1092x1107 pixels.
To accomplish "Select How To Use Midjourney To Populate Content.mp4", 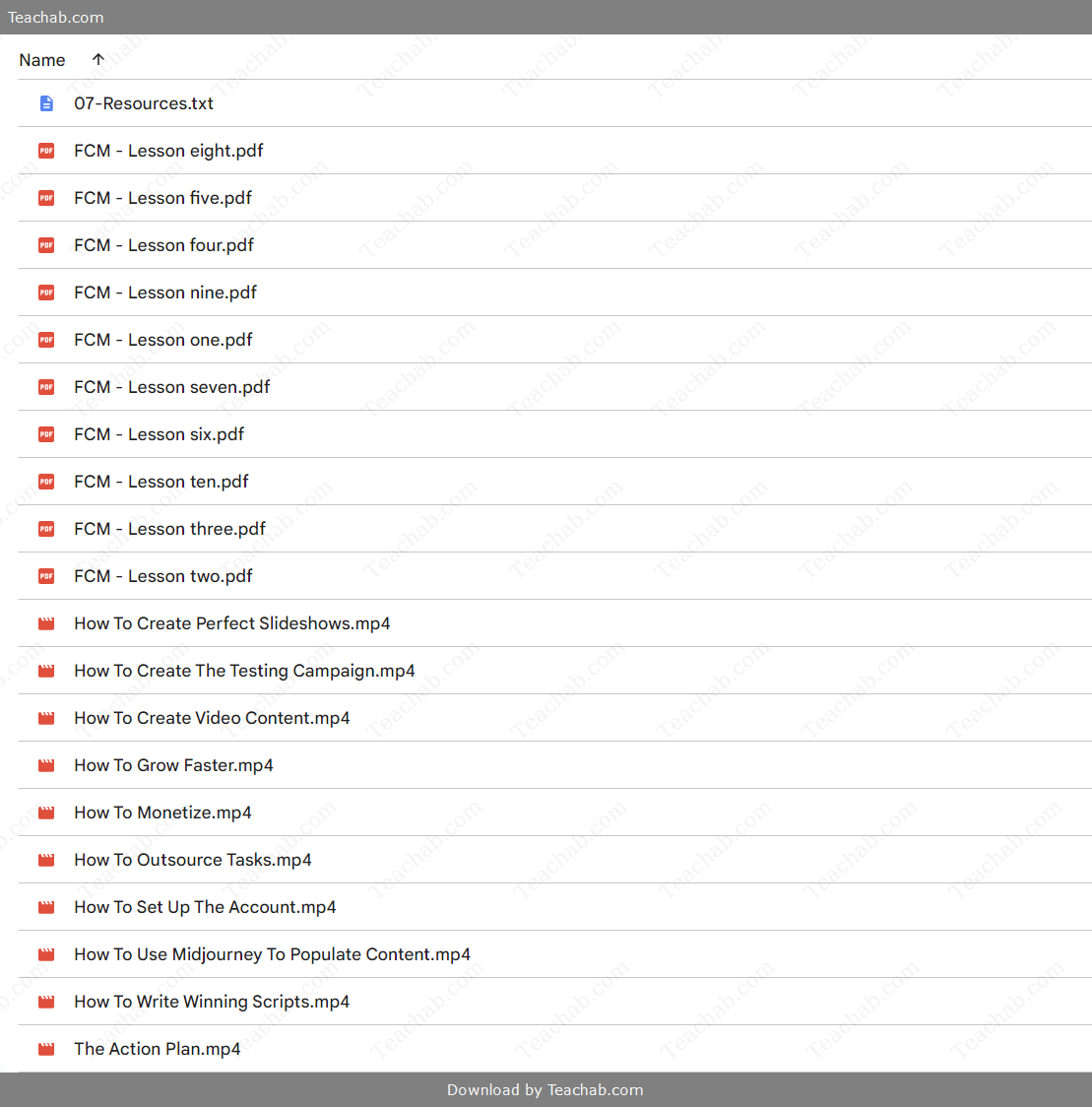I will coord(273,955).
